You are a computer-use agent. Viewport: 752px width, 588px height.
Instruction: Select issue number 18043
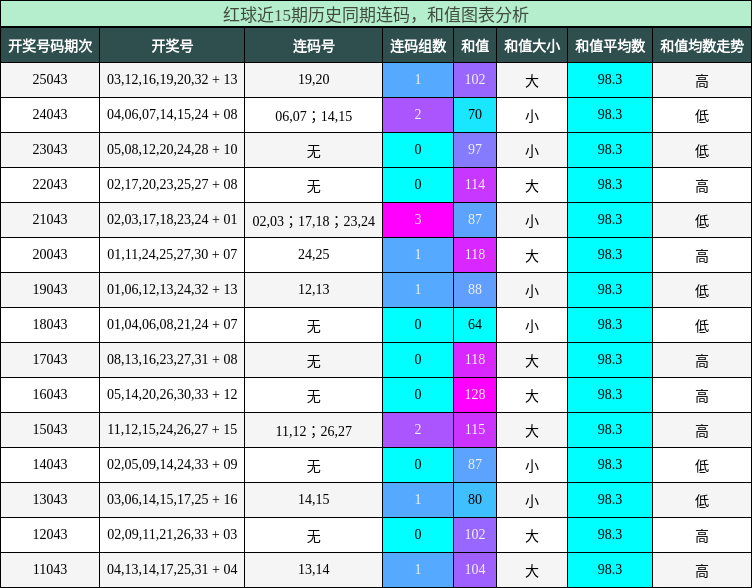tap(50, 324)
